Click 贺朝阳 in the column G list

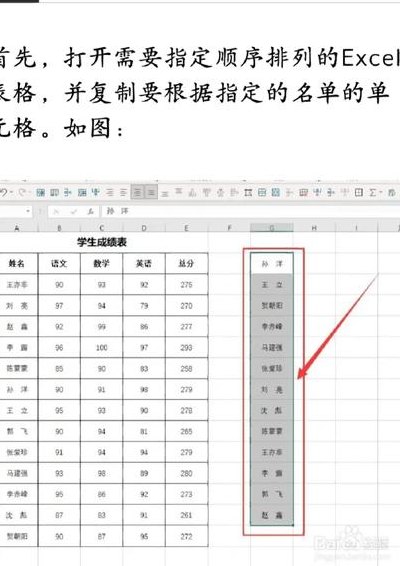pyautogui.click(x=272, y=306)
